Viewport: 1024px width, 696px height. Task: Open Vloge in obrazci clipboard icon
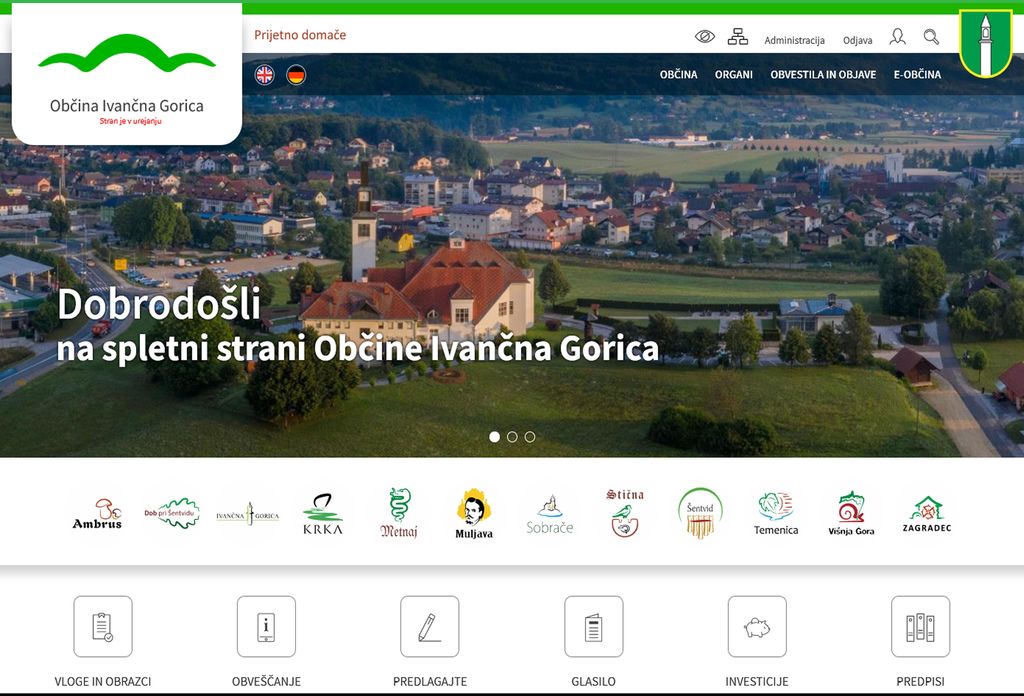(103, 627)
